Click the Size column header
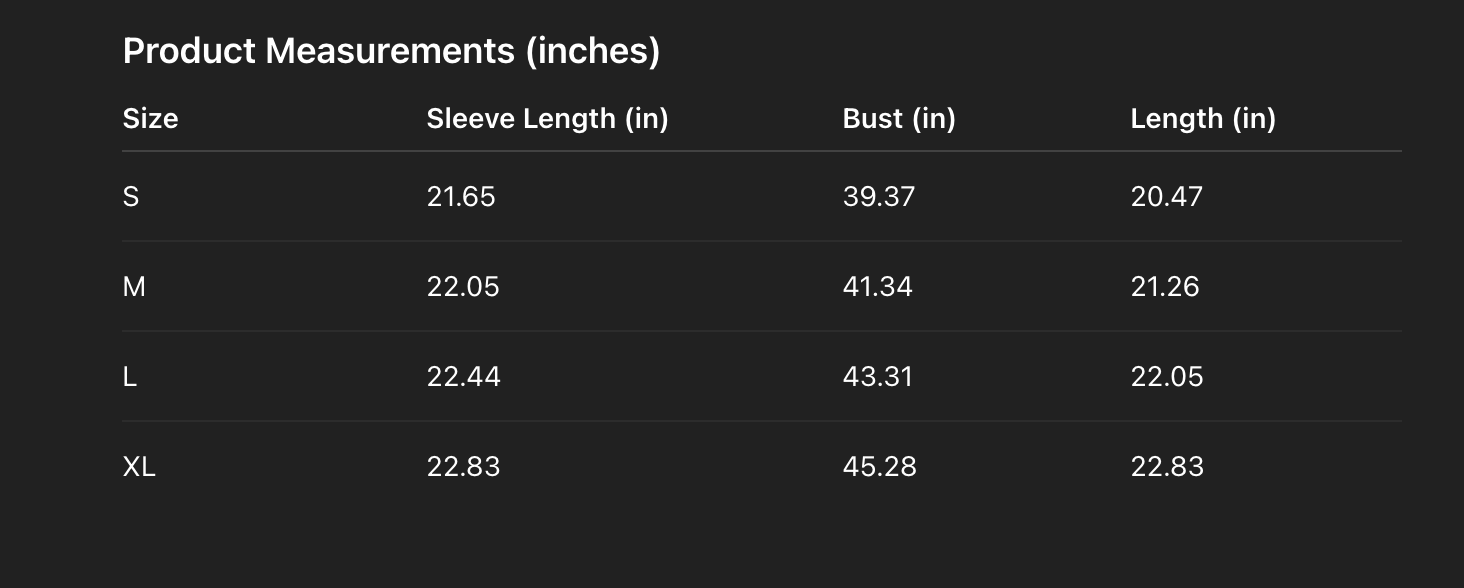The height and width of the screenshot is (588, 1464). click(150, 119)
